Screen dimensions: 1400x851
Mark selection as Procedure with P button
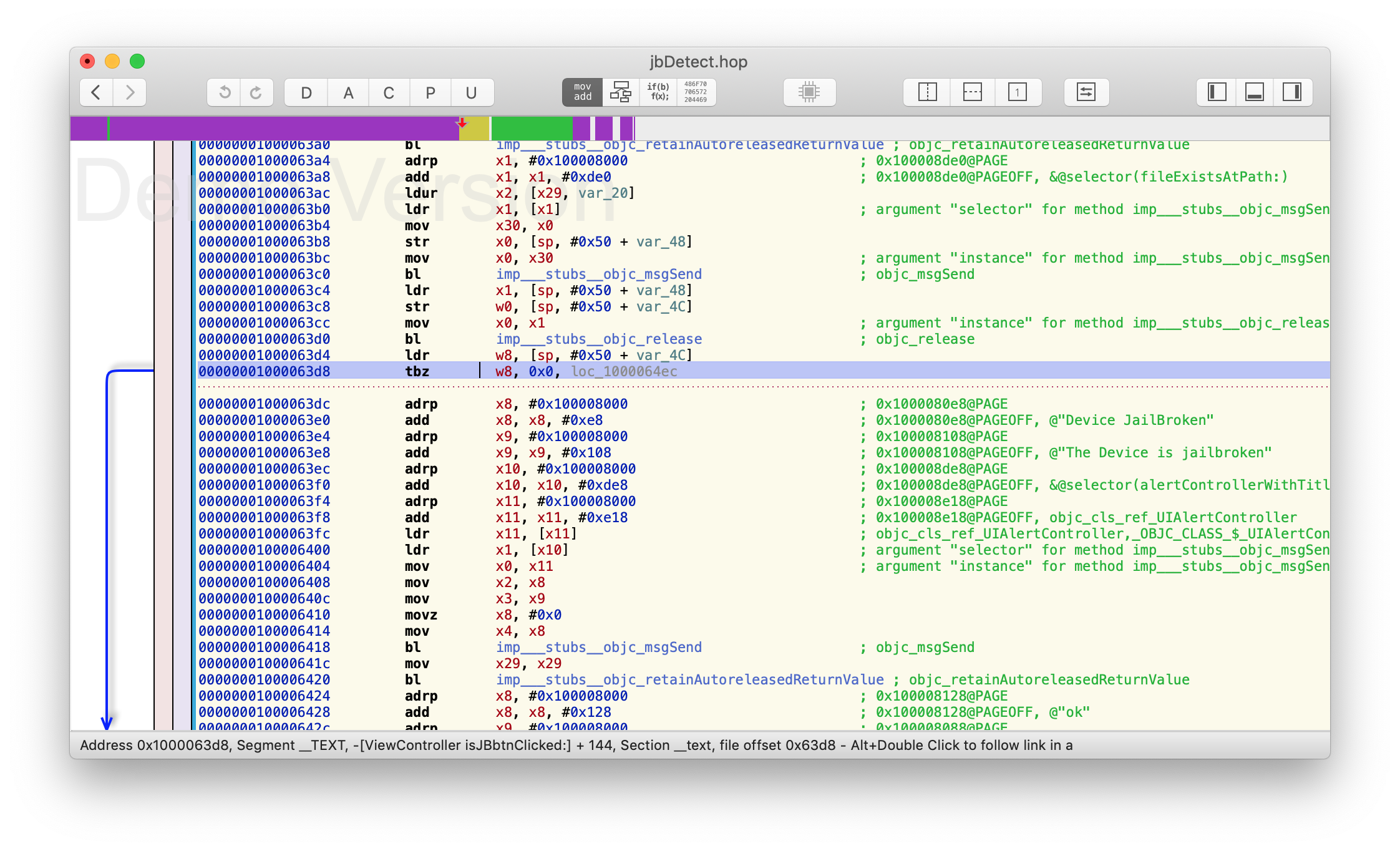pos(430,92)
